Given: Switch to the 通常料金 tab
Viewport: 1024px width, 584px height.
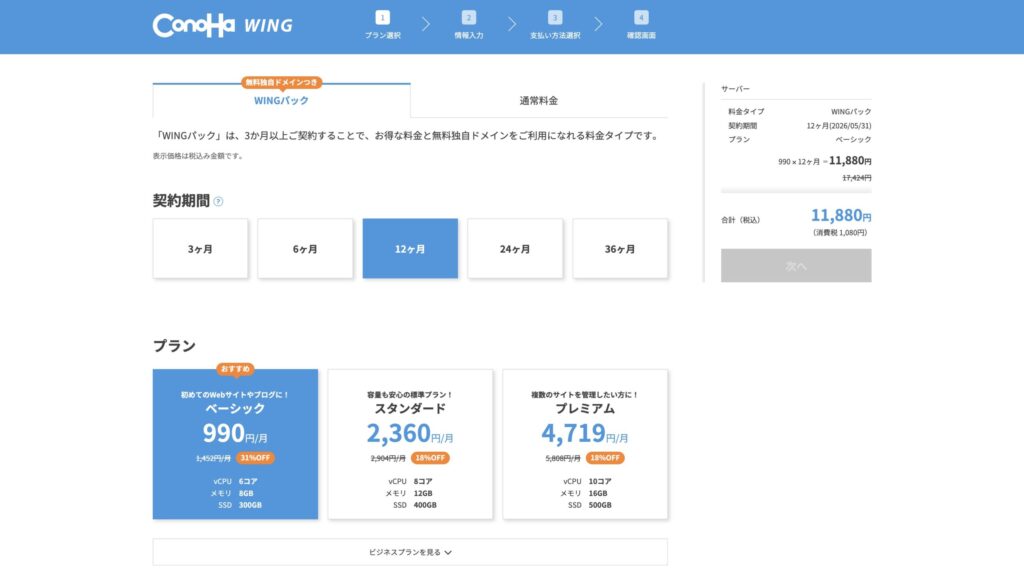Looking at the screenshot, I should pyautogui.click(x=539, y=101).
